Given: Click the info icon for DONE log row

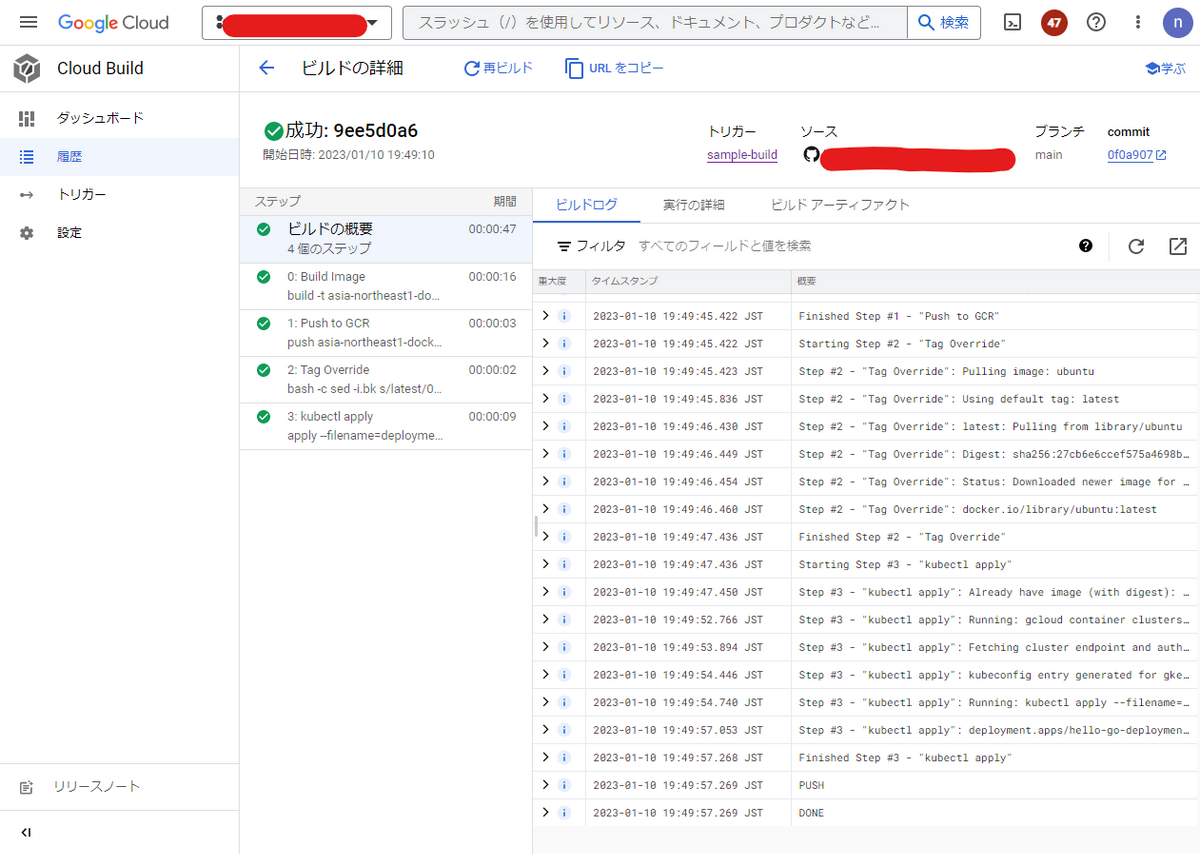Looking at the screenshot, I should point(564,813).
